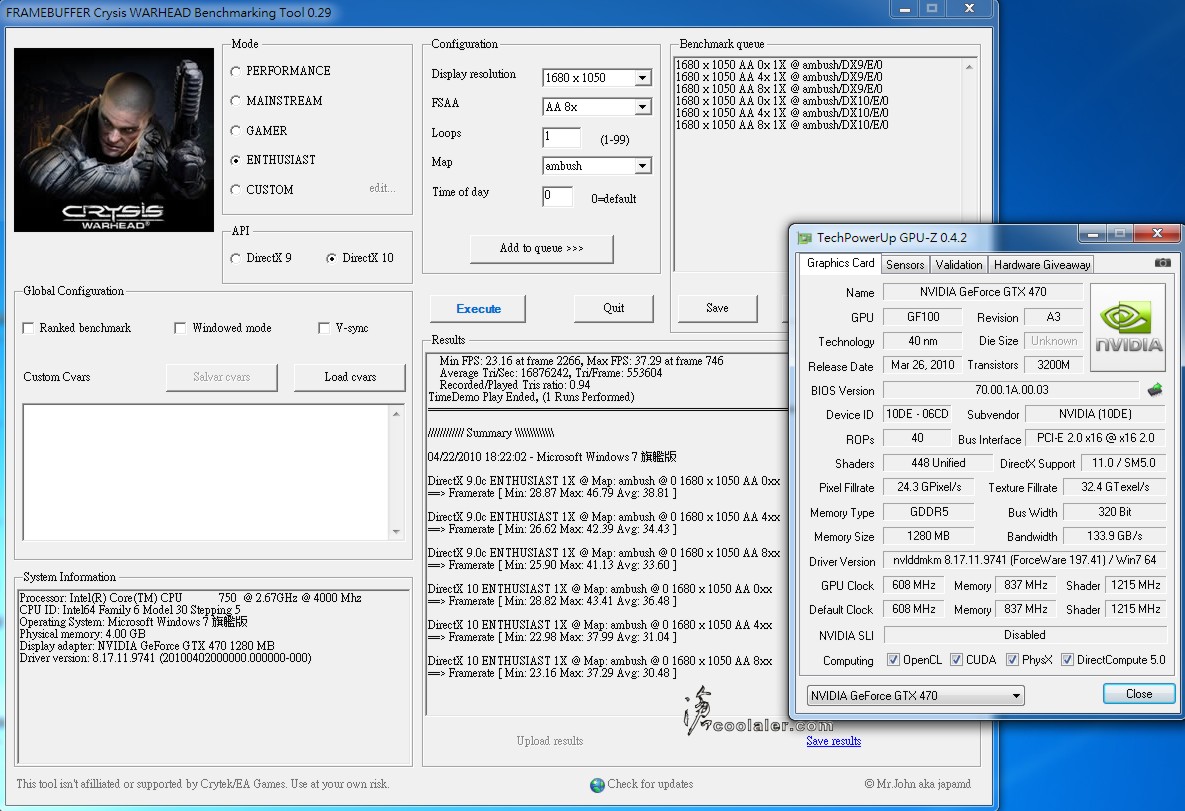Click the Quit button
The width and height of the screenshot is (1185, 811).
click(614, 308)
